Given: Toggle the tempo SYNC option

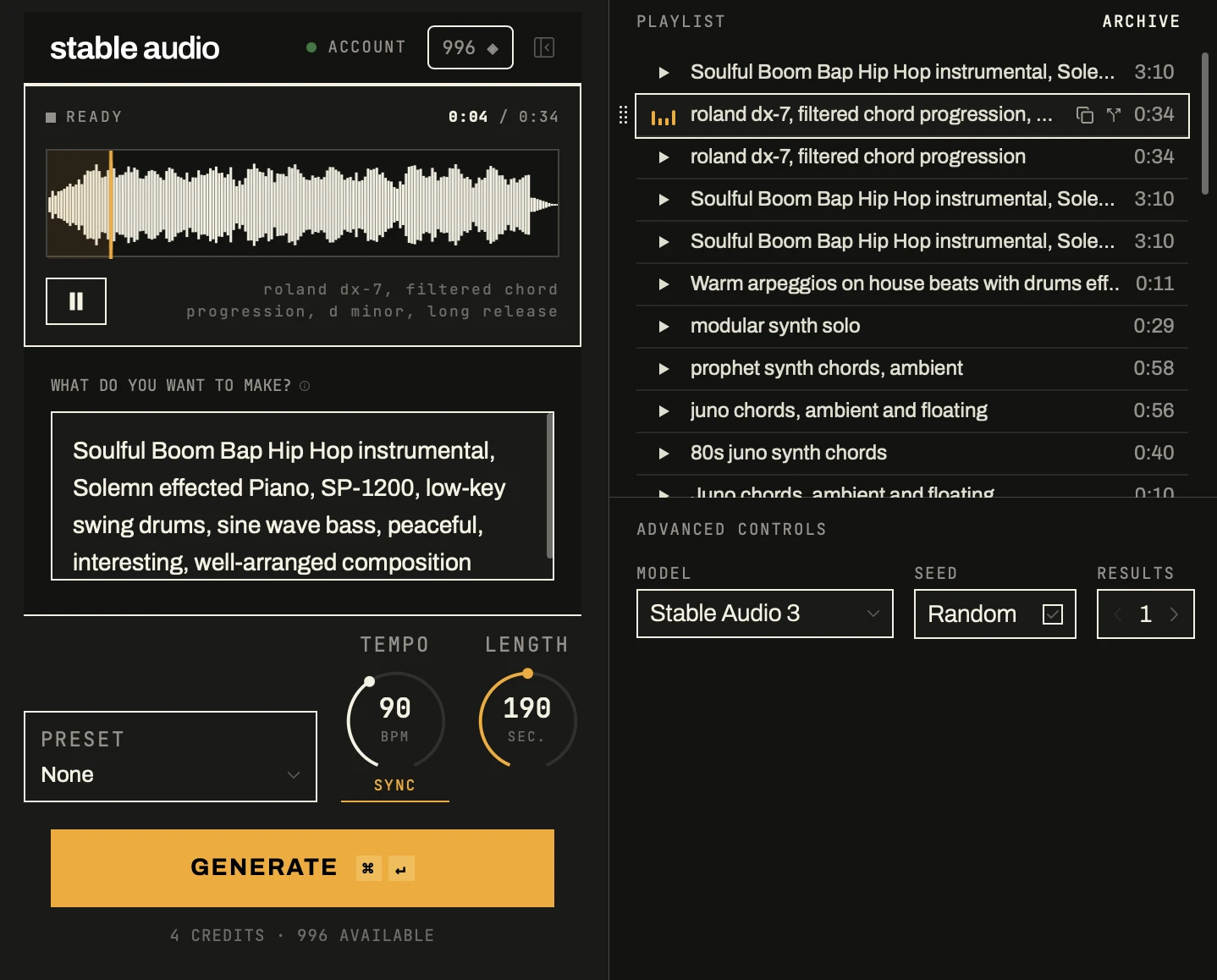Looking at the screenshot, I should (395, 785).
